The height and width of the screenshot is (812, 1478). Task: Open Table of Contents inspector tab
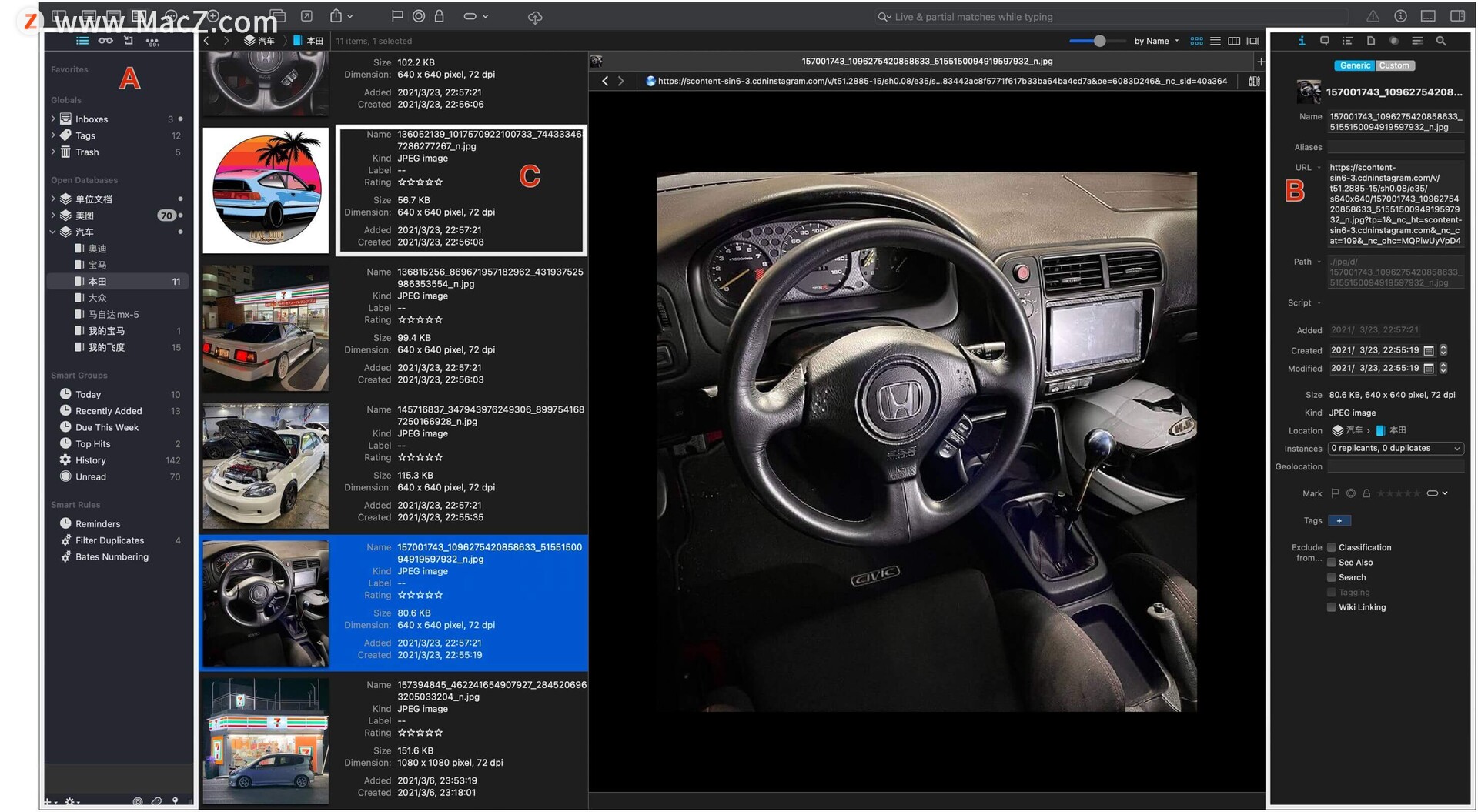tap(1347, 41)
